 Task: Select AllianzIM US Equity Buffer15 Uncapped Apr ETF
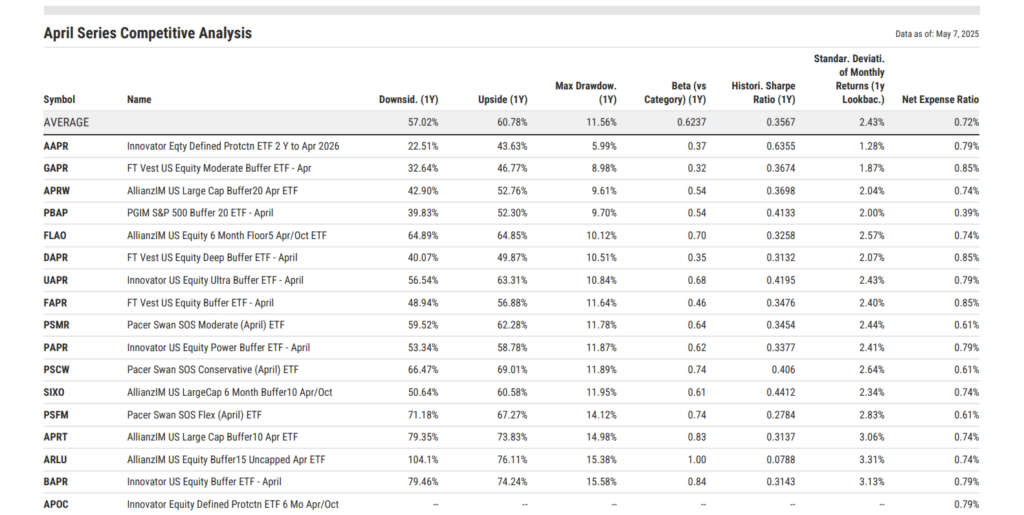pos(226,460)
